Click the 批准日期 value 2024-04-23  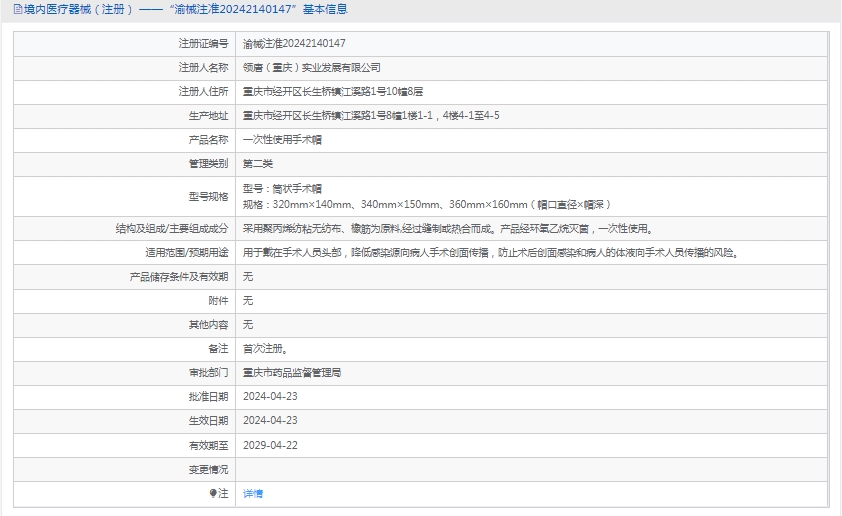(270, 396)
